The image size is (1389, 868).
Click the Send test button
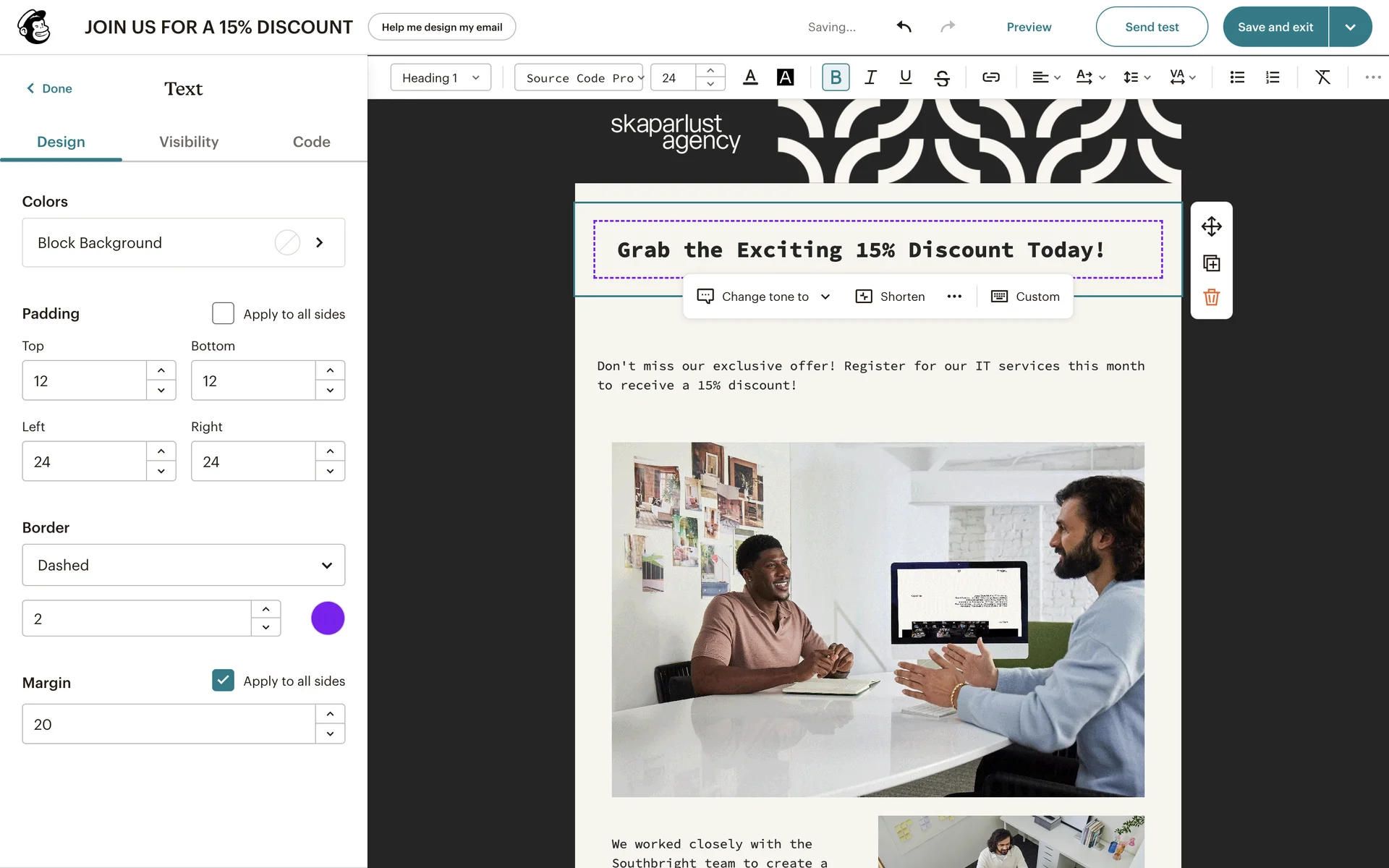pos(1152,27)
